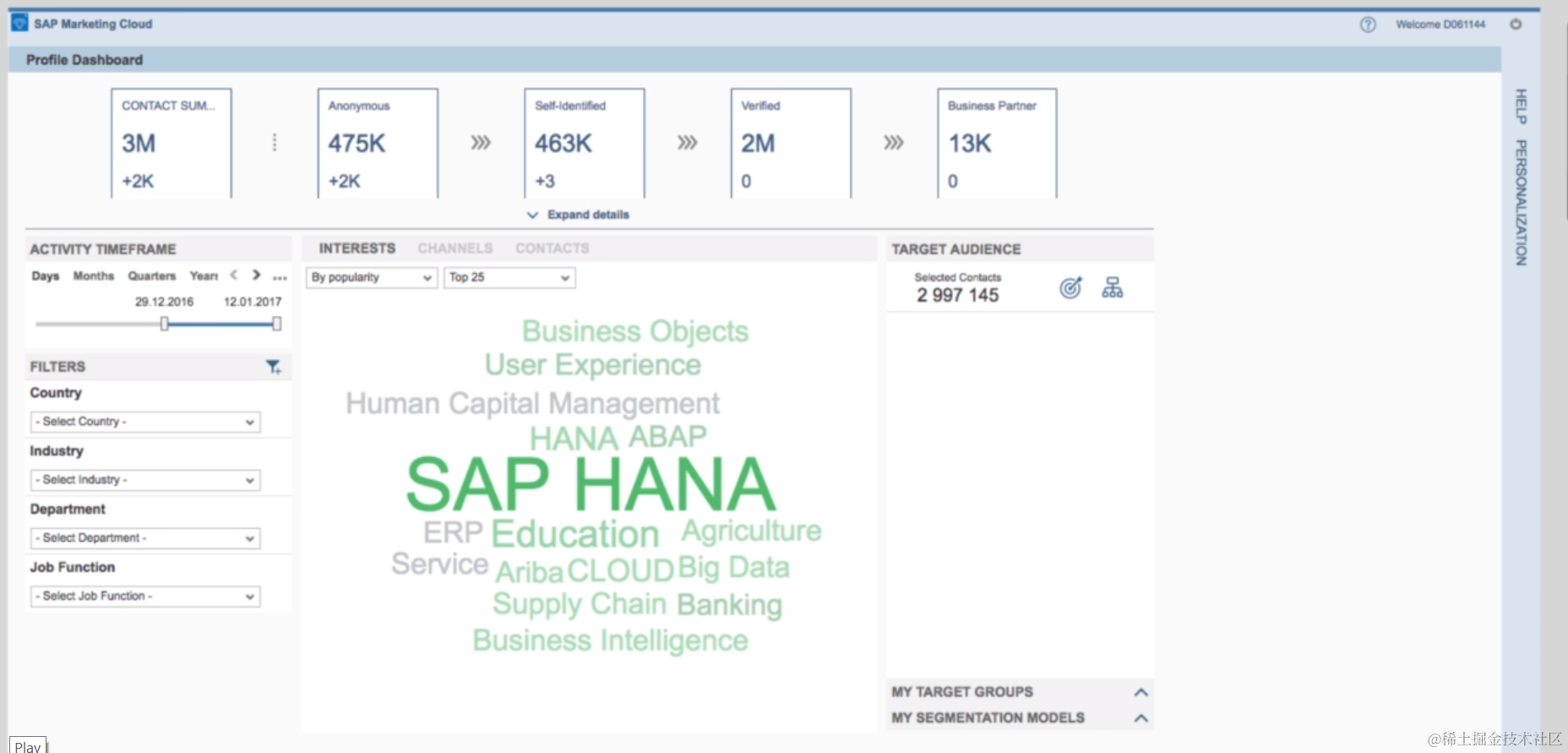Select the Quarters timeframe

152,276
